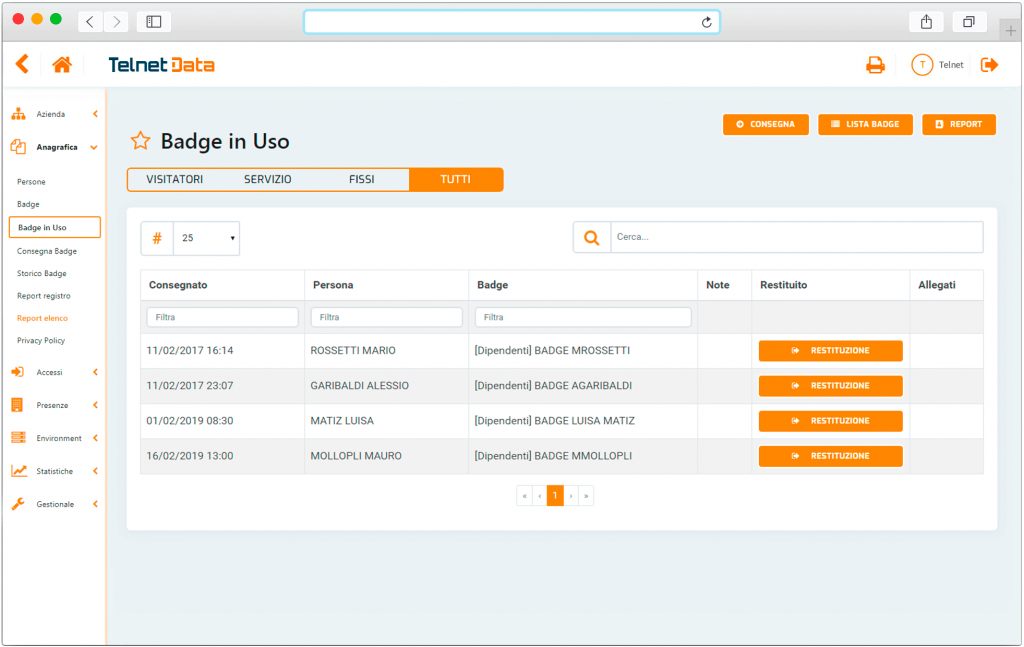Click the Gestionale wrench icon
Screen dimensions: 1024x647
point(18,504)
